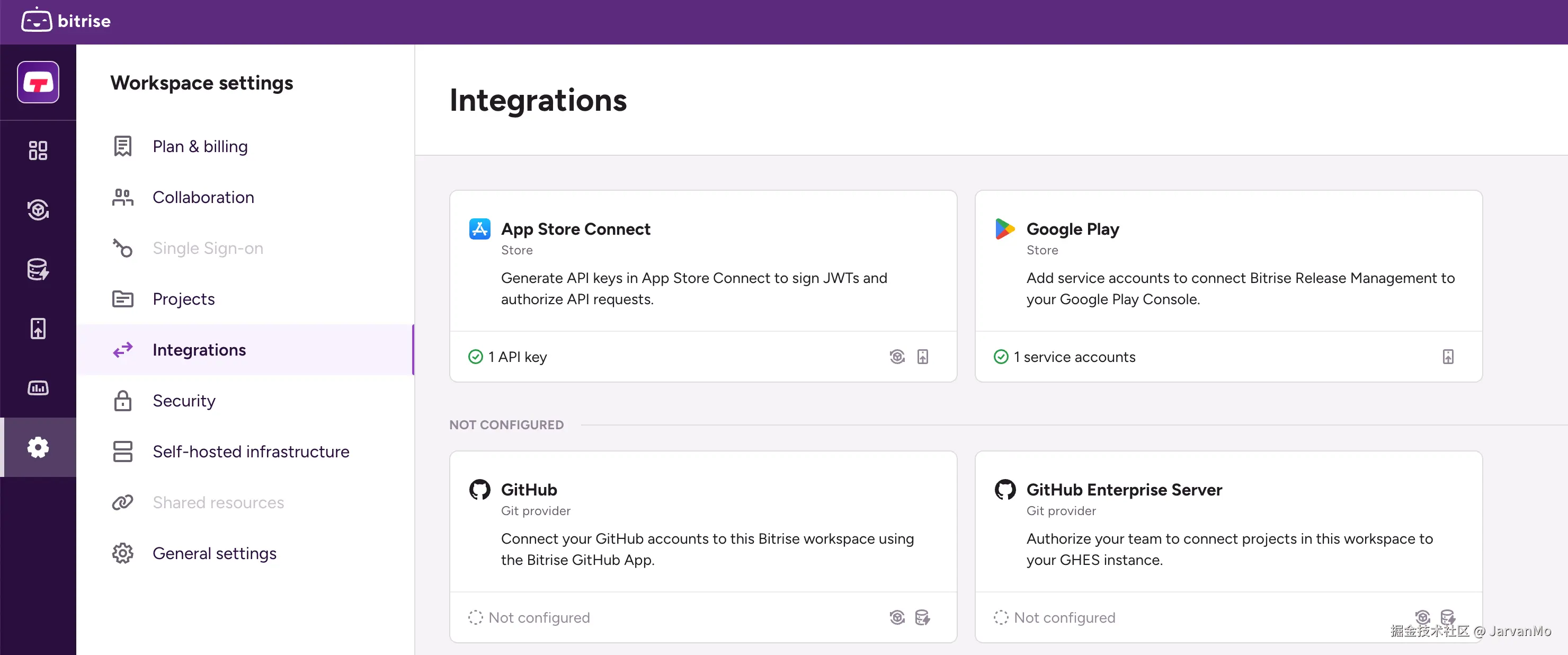1568x655 pixels.
Task: Click the App Store Connect logo icon
Action: coord(479,229)
